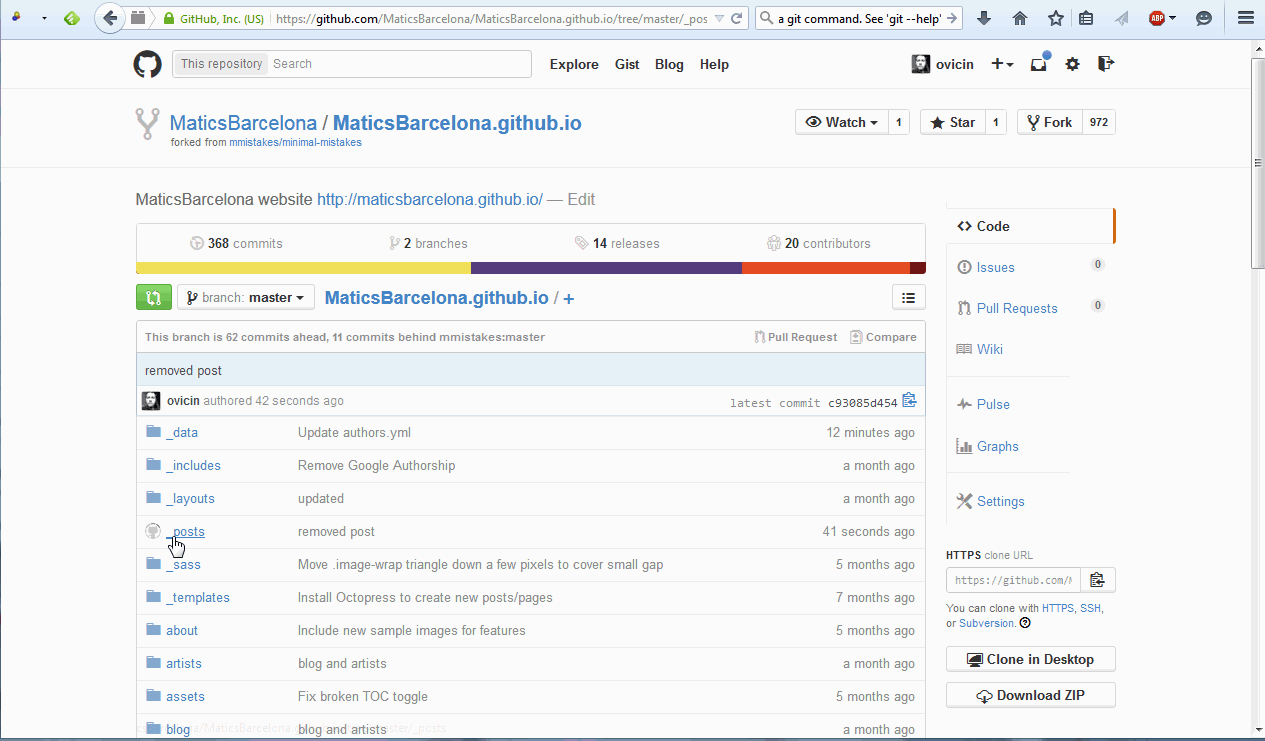Open the Firefox hamburger menu
This screenshot has height=741, width=1265.
coord(1244,18)
